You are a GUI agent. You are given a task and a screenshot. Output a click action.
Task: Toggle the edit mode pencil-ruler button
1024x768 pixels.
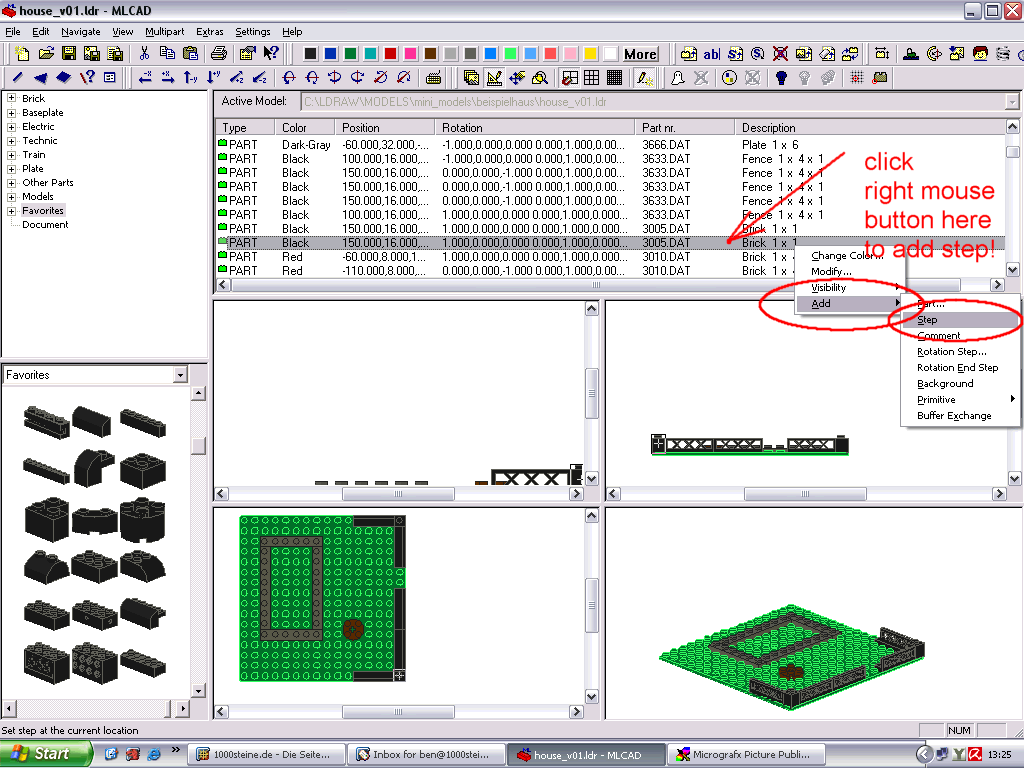coord(494,78)
